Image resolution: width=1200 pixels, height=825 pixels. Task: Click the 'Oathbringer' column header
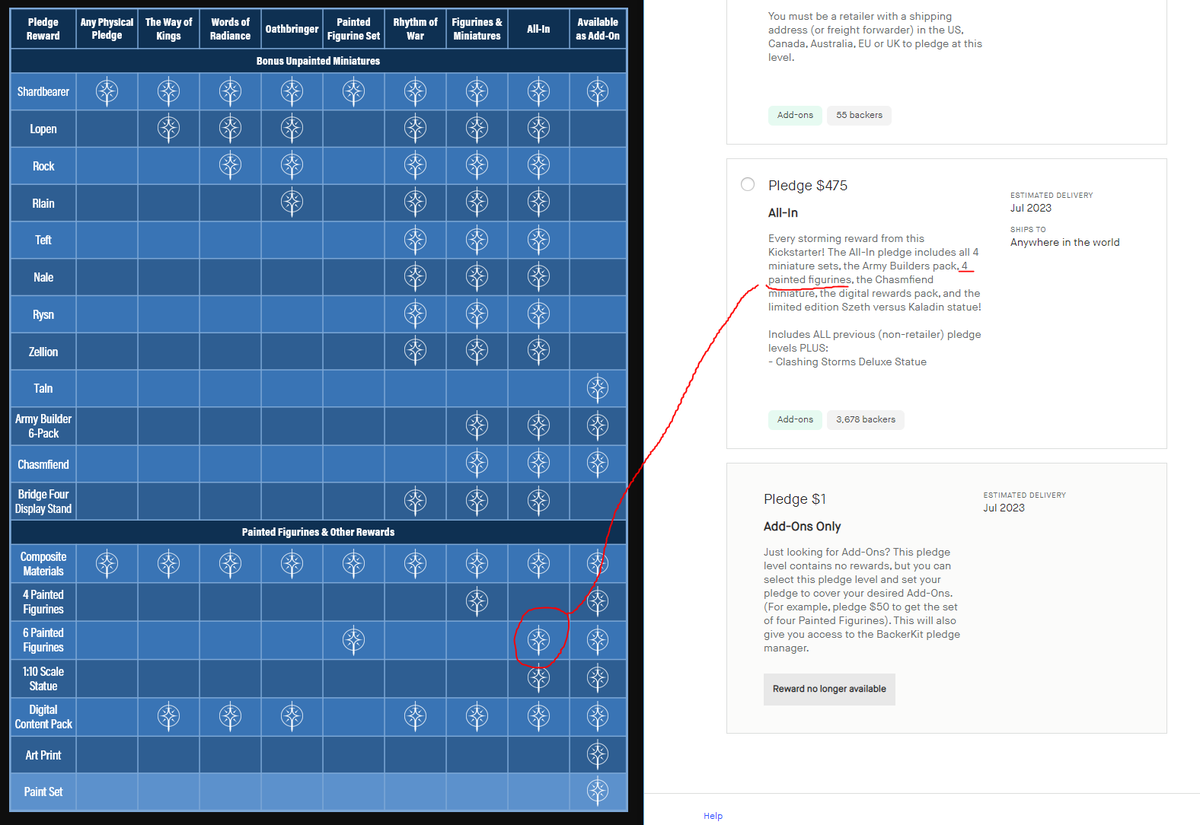(291, 29)
